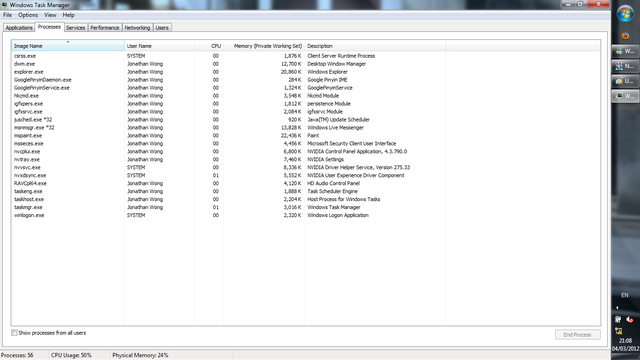The width and height of the screenshot is (640, 360).
Task: Launch the orange browser icon on the taskbar
Action: pos(625,36)
